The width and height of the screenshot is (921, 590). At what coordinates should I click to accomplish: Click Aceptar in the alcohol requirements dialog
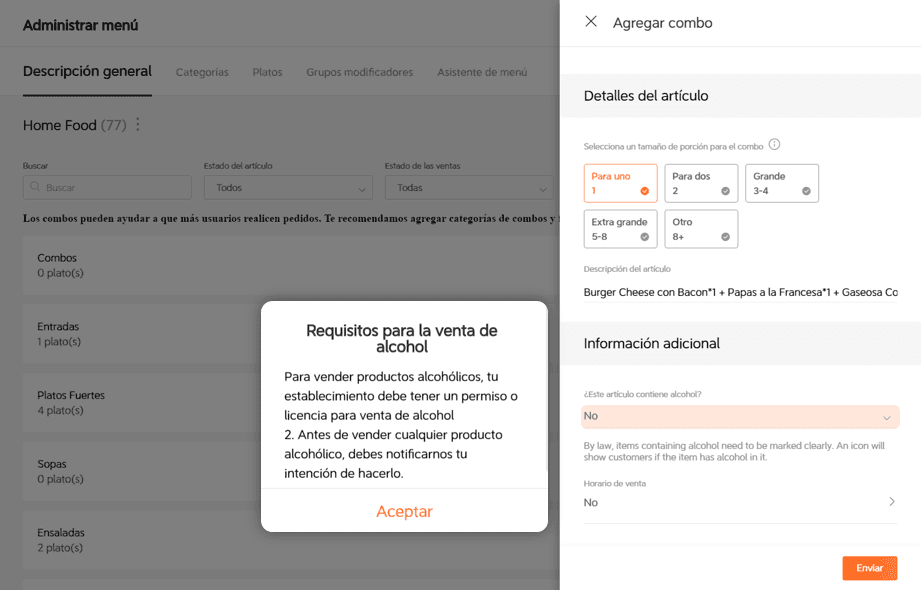pos(404,511)
